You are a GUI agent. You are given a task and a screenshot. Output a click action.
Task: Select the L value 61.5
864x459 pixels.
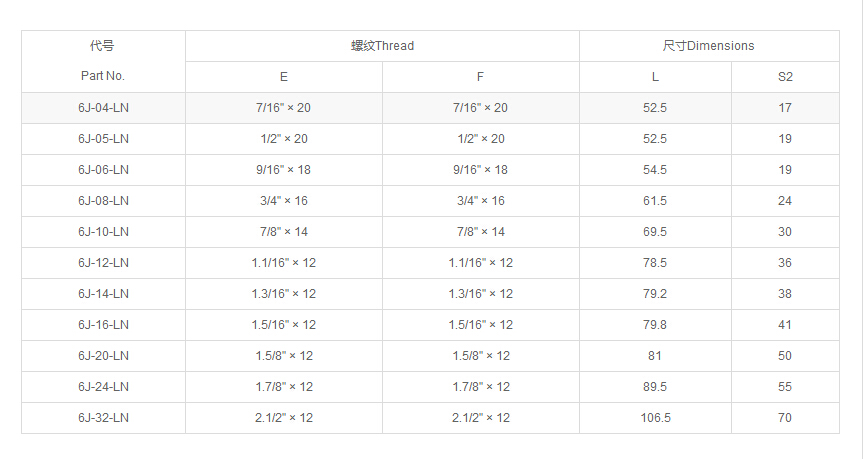[655, 201]
